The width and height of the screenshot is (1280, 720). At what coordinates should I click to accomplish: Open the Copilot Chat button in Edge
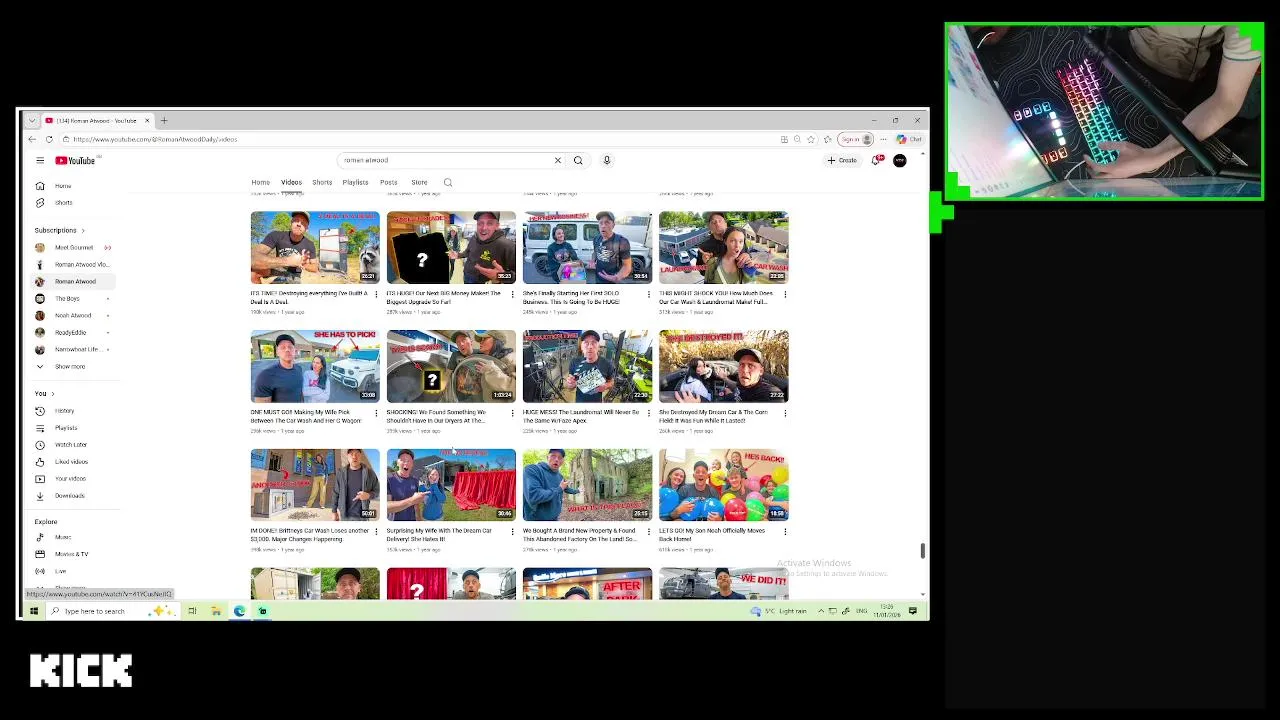[x=910, y=139]
